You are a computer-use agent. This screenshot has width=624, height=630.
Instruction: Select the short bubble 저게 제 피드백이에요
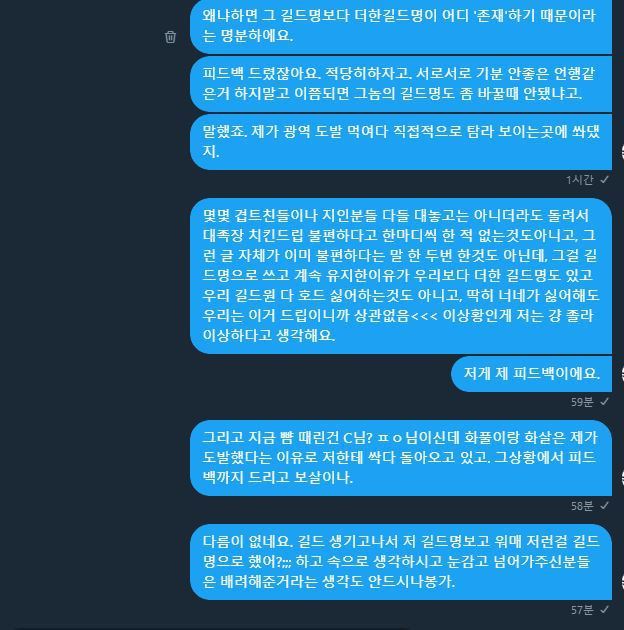click(x=531, y=374)
